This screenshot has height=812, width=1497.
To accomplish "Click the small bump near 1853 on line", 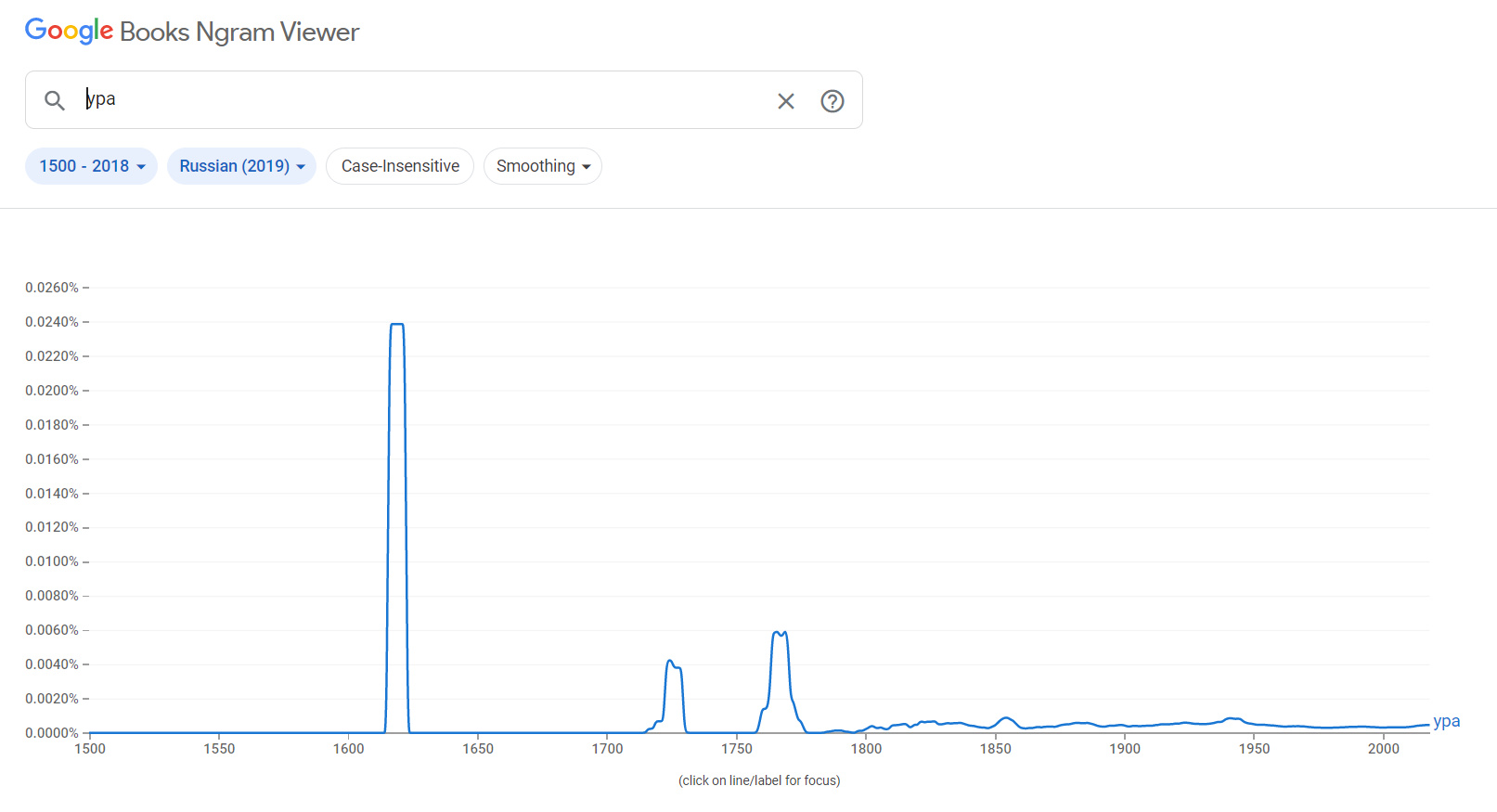I will pos(1006,717).
